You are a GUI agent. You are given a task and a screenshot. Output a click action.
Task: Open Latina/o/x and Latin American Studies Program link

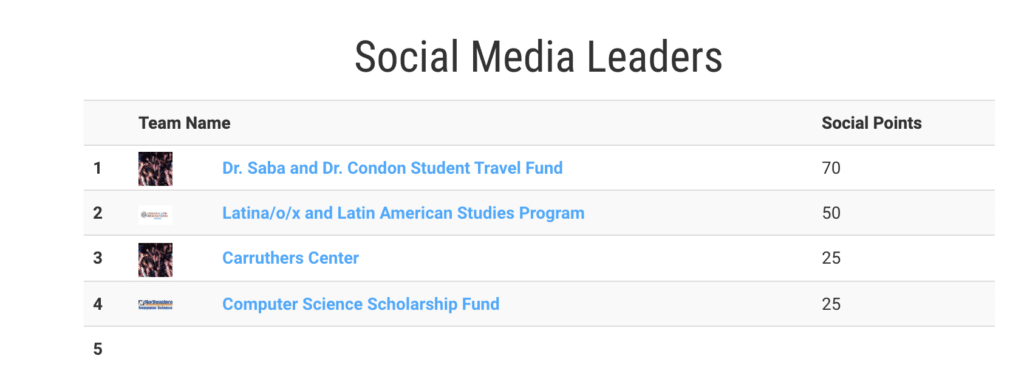pos(403,214)
